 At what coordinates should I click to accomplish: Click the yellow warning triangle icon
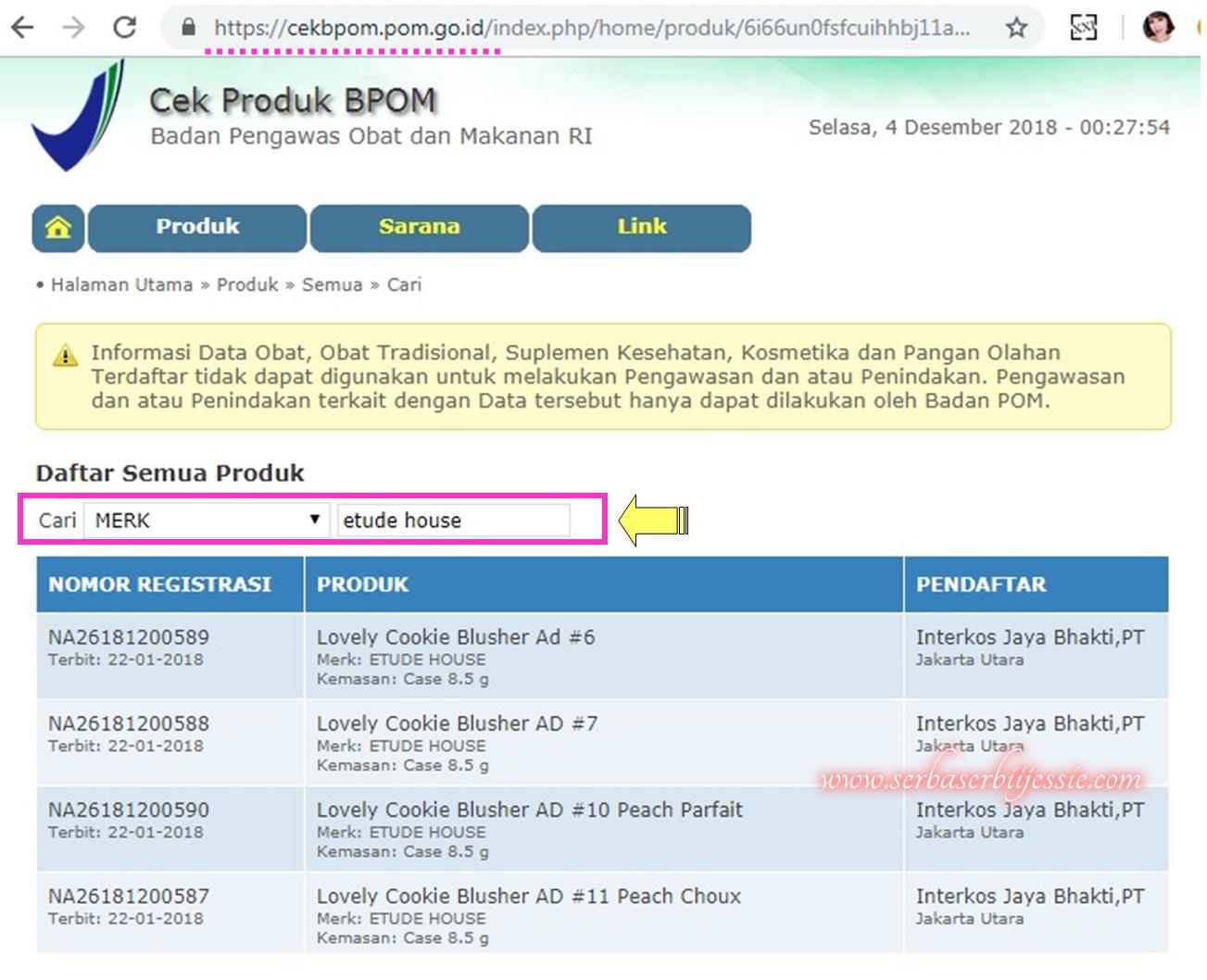(65, 355)
